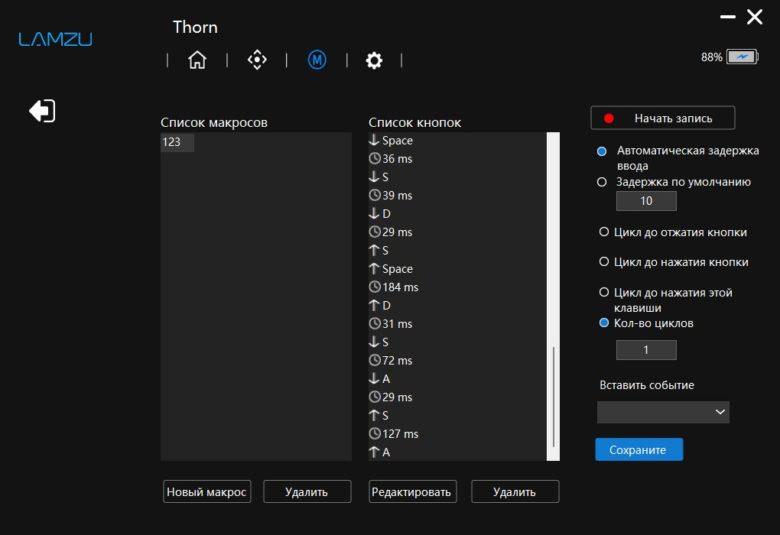Click 'Удалить' under macro list
This screenshot has width=780, height=535.
tap(307, 492)
